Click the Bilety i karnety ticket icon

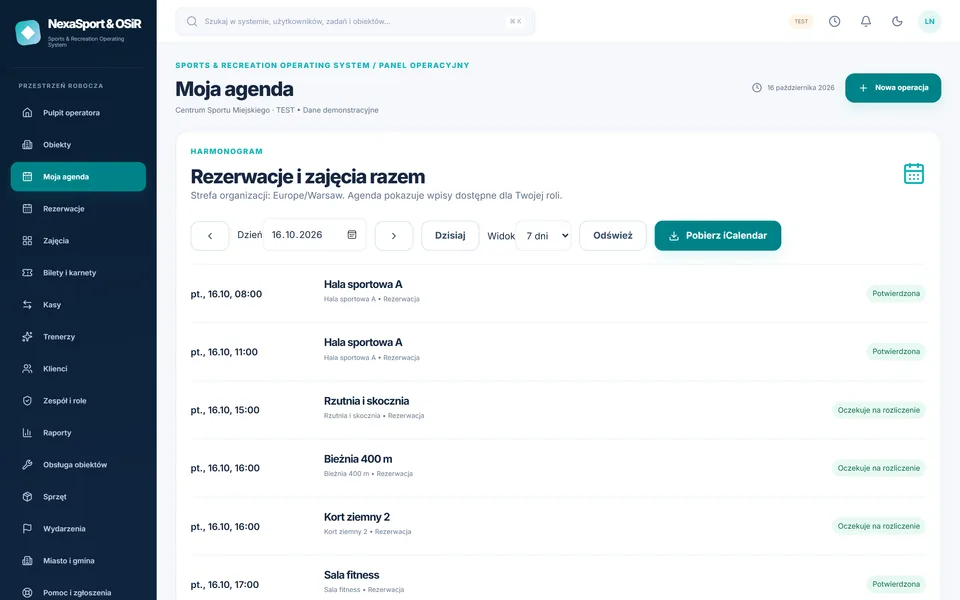(x=27, y=272)
